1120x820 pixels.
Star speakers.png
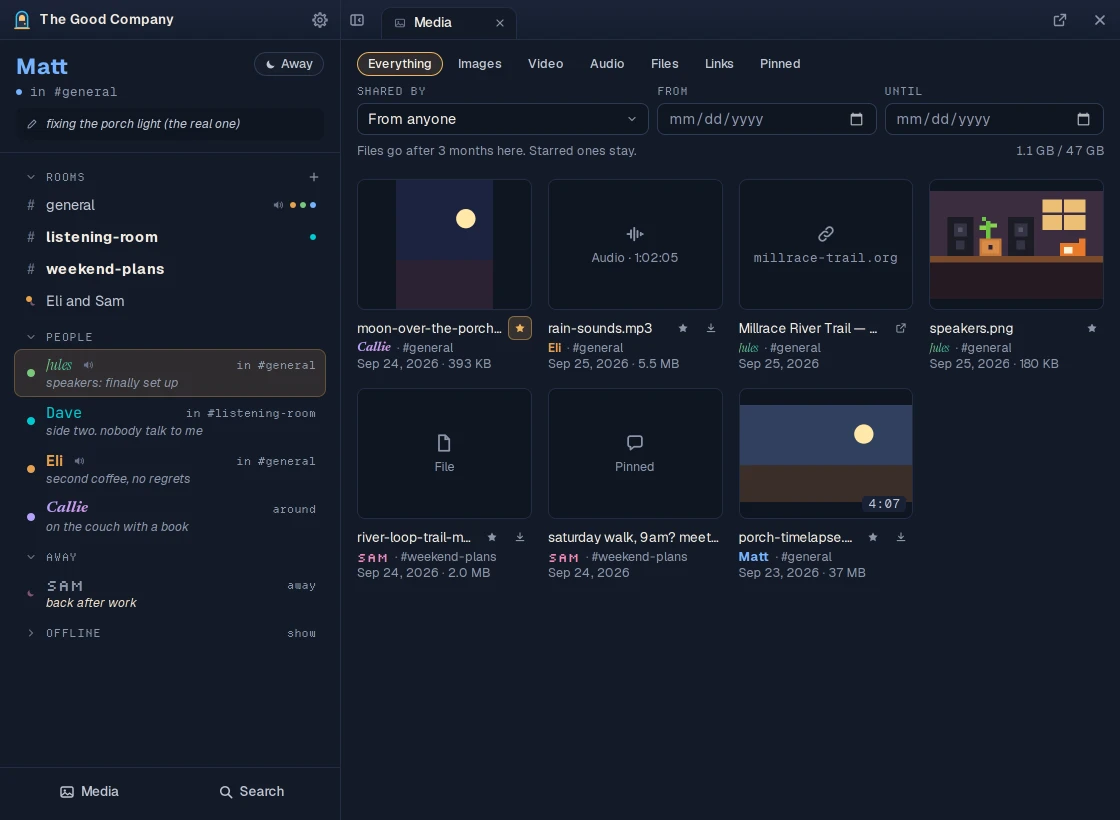point(1091,329)
